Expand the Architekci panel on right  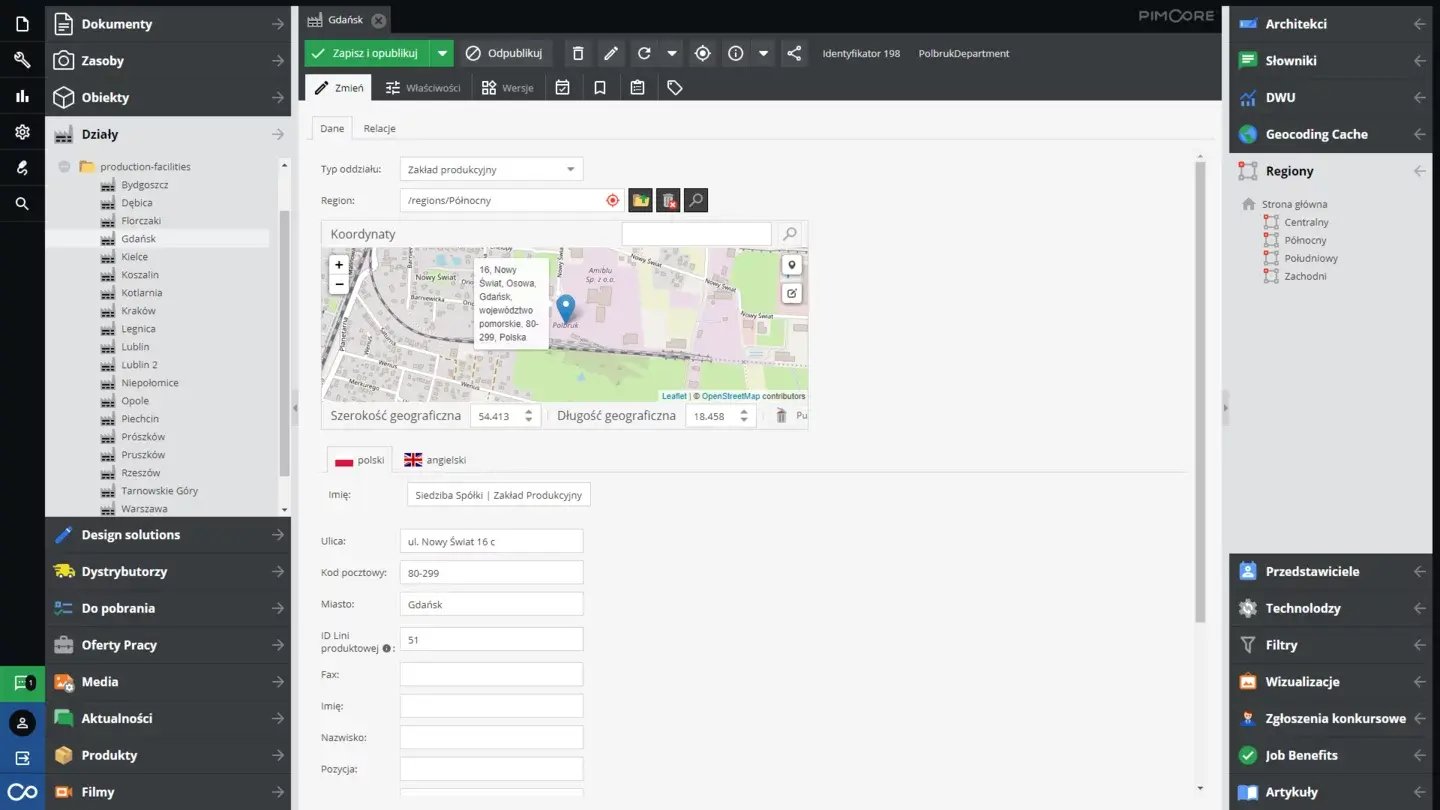[x=1331, y=23]
